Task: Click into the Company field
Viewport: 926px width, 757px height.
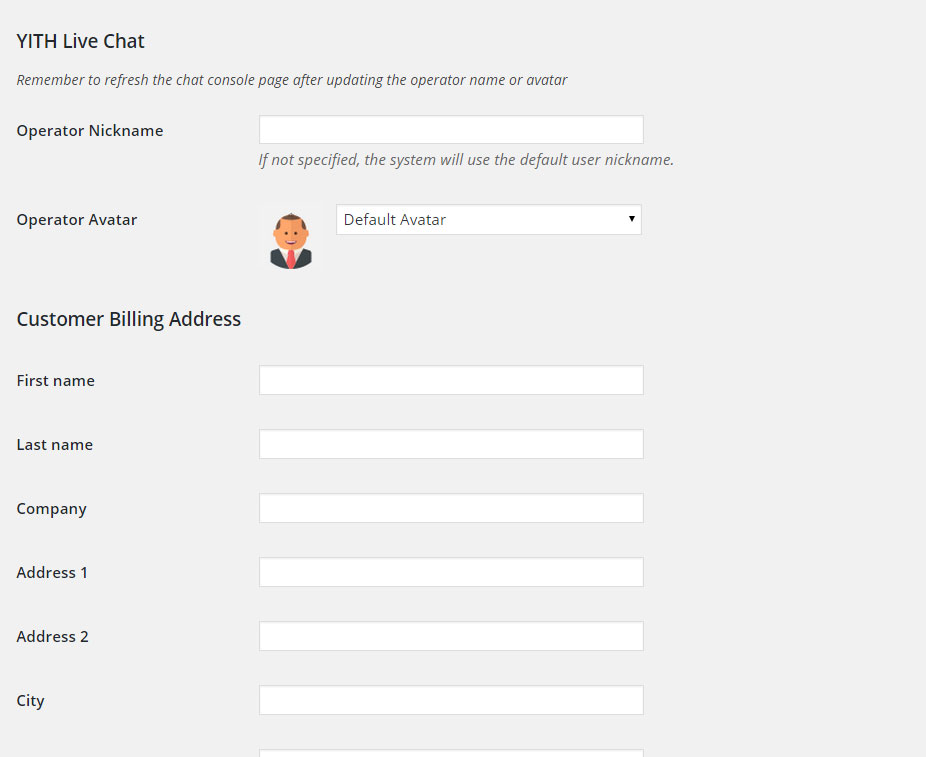Action: [x=451, y=508]
